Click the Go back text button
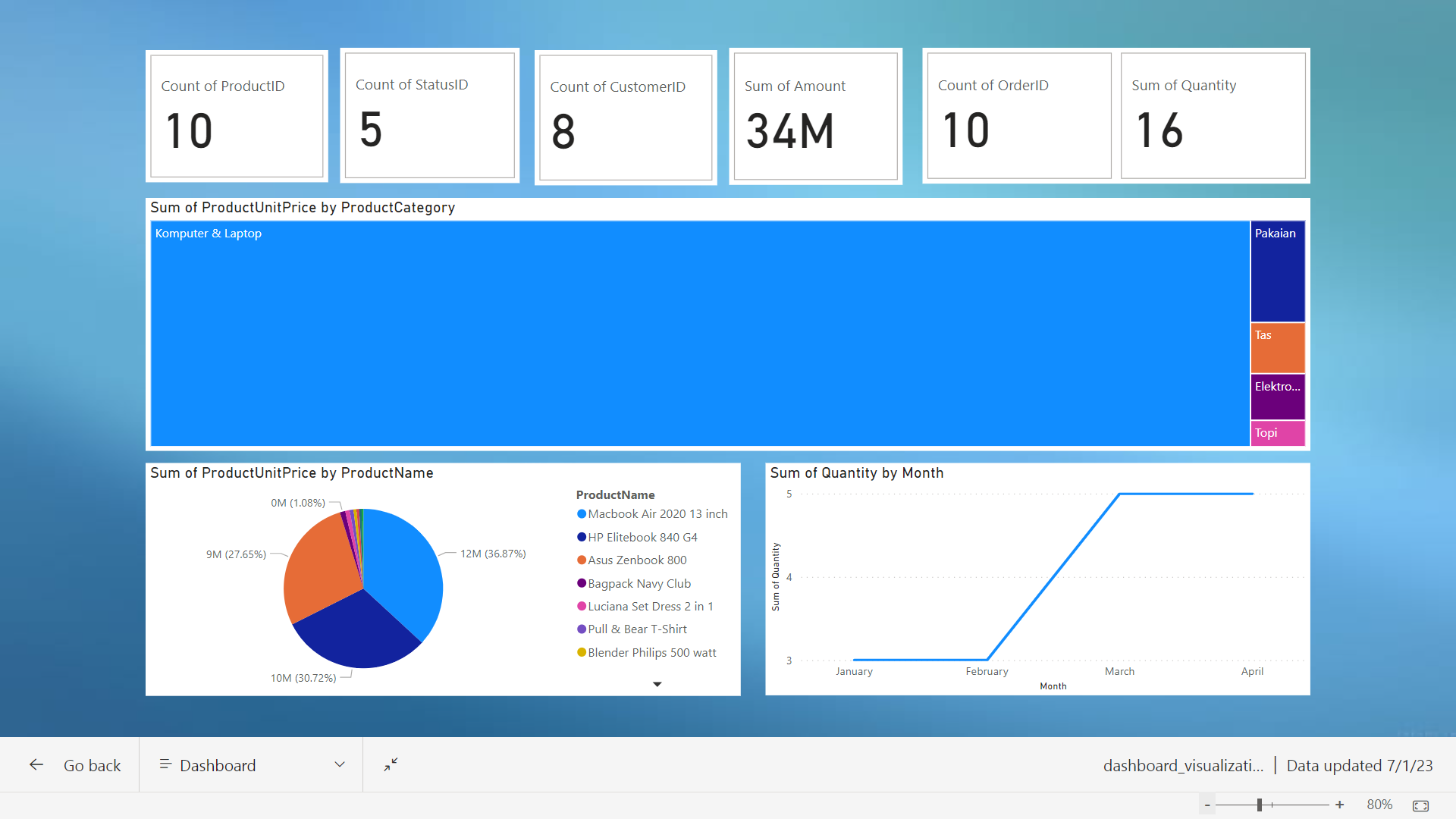The width and height of the screenshot is (1456, 819). (92, 766)
